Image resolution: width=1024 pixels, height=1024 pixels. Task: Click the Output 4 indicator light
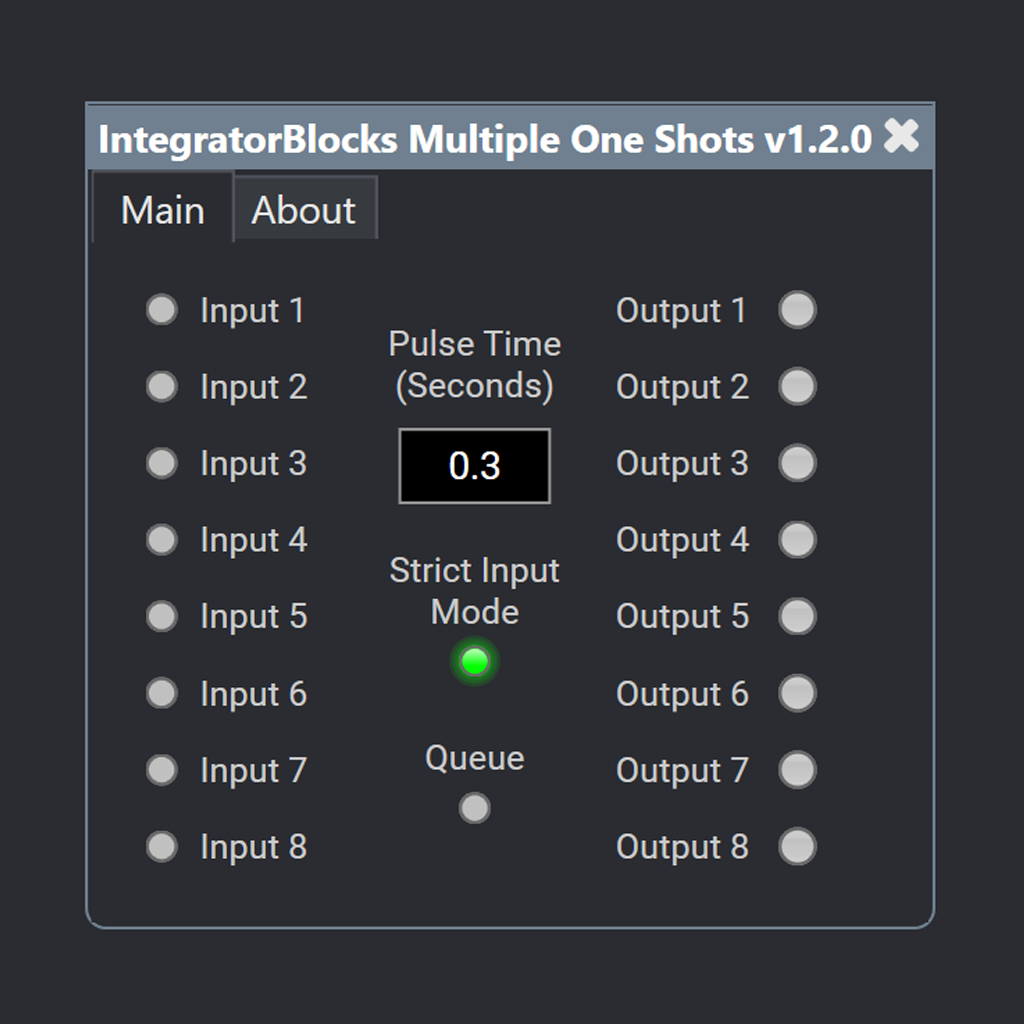tap(797, 540)
